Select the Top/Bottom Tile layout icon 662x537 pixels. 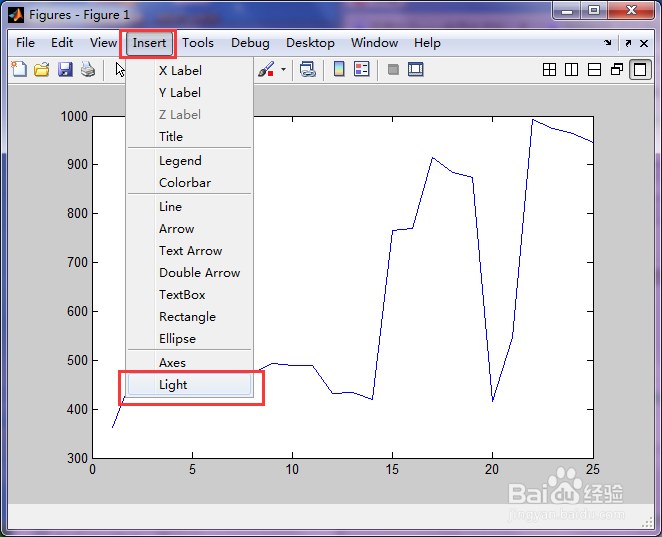pos(594,70)
